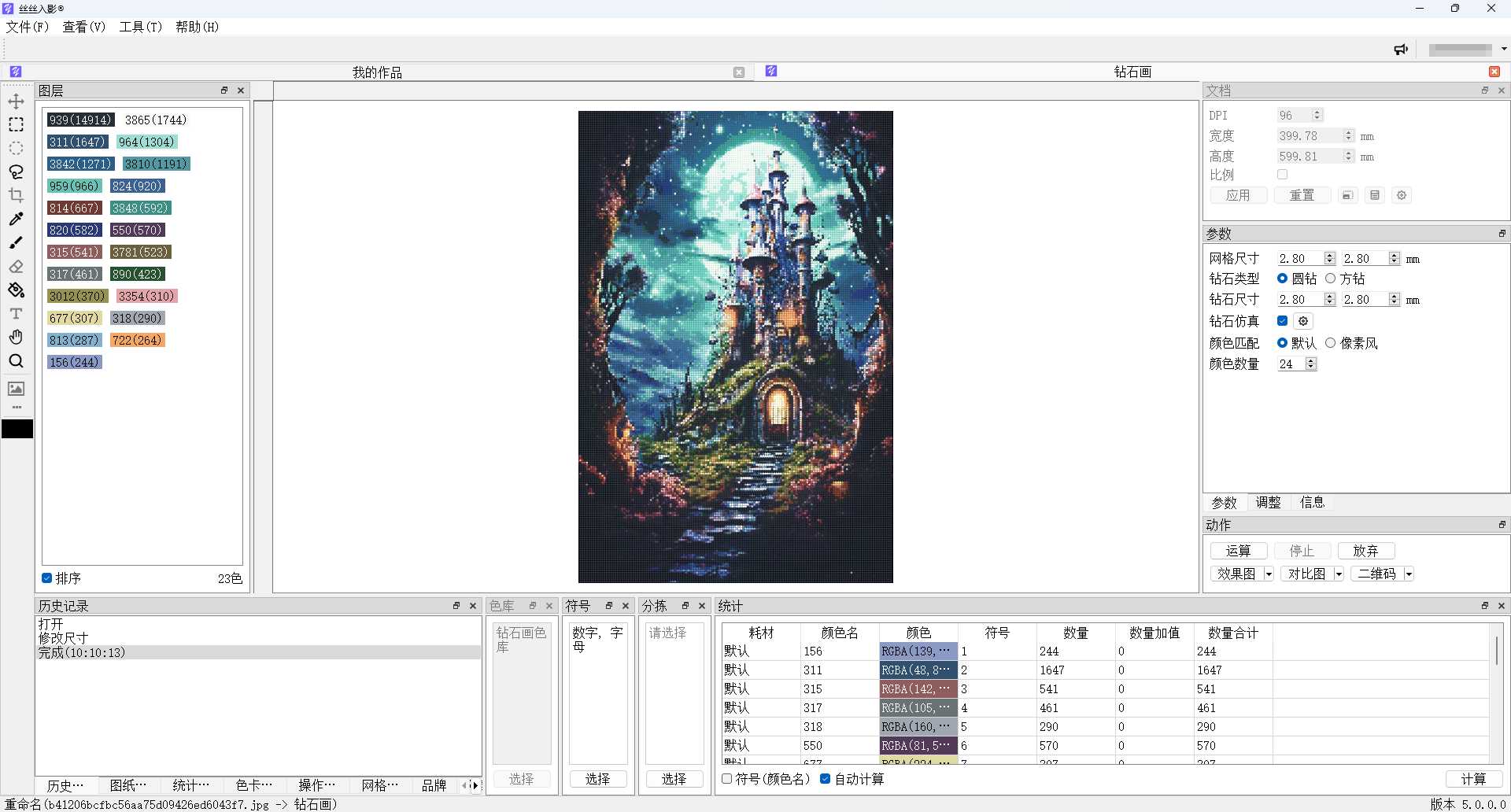This screenshot has width=1511, height=812.
Task: Open the 二维码 dropdown arrow
Action: 1409,574
